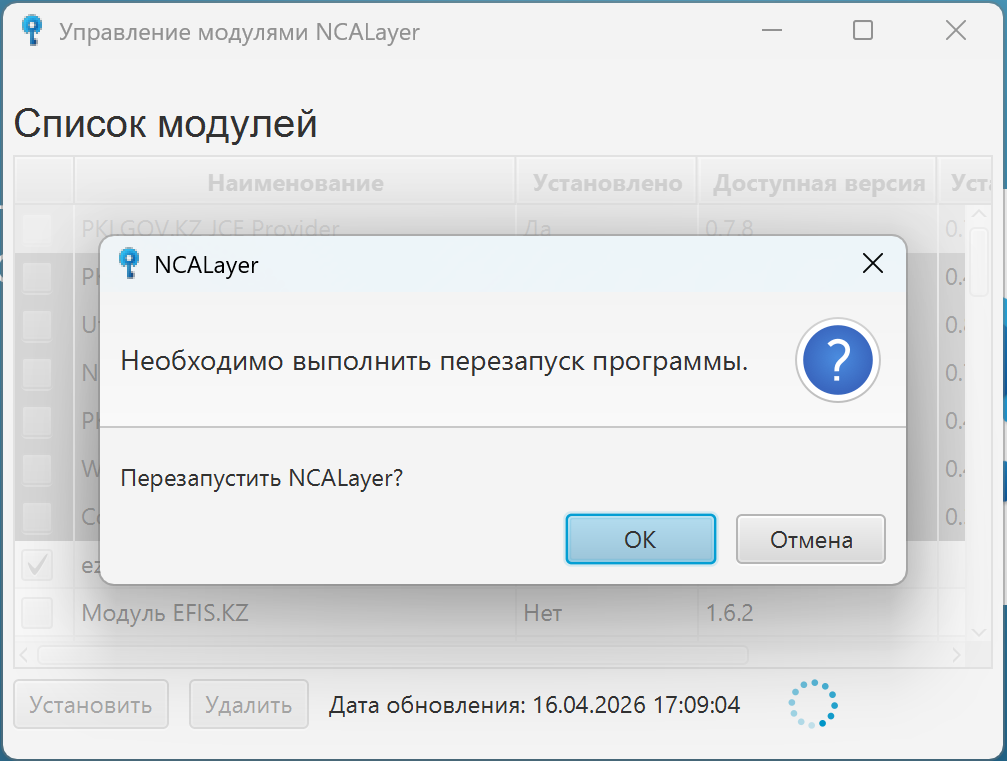The height and width of the screenshot is (761, 1007).
Task: Maximize the module management window
Action: 863,30
